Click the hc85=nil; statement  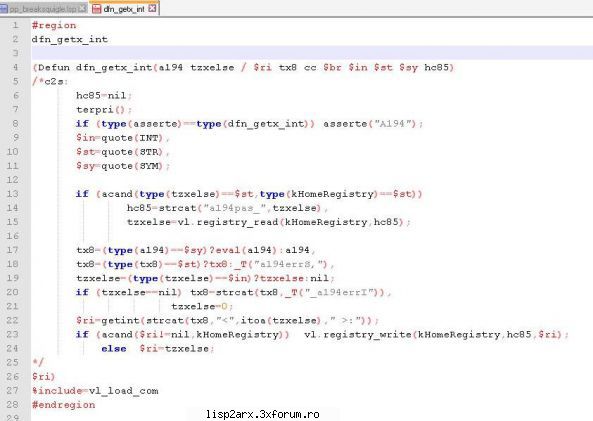click(x=104, y=95)
